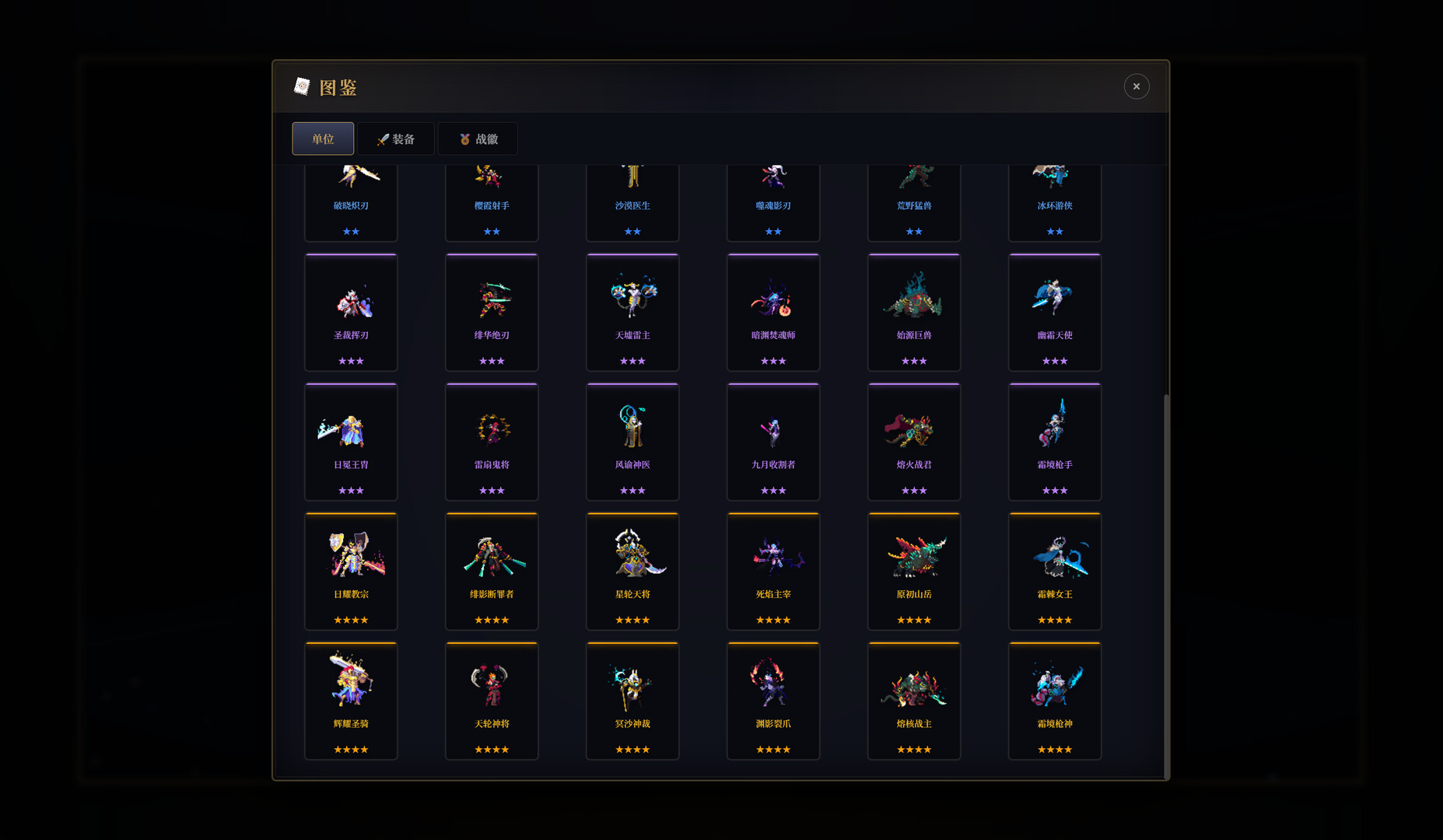1443x840 pixels.
Task: Click the codex list vertical scrollbar
Action: (x=1166, y=586)
